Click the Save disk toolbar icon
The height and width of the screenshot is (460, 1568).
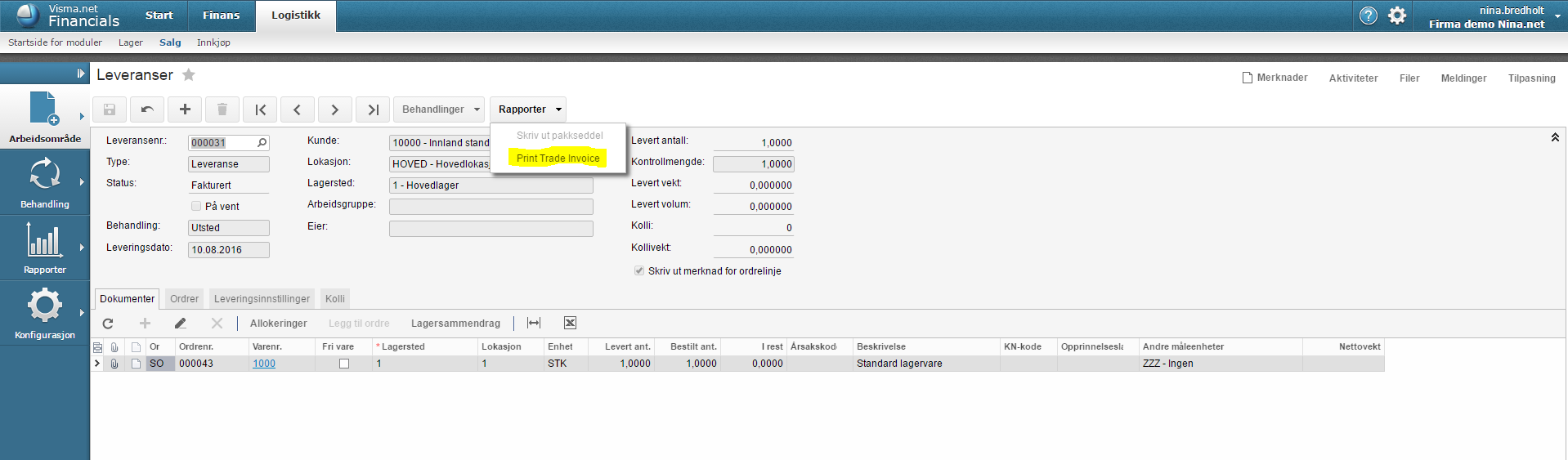[x=110, y=109]
